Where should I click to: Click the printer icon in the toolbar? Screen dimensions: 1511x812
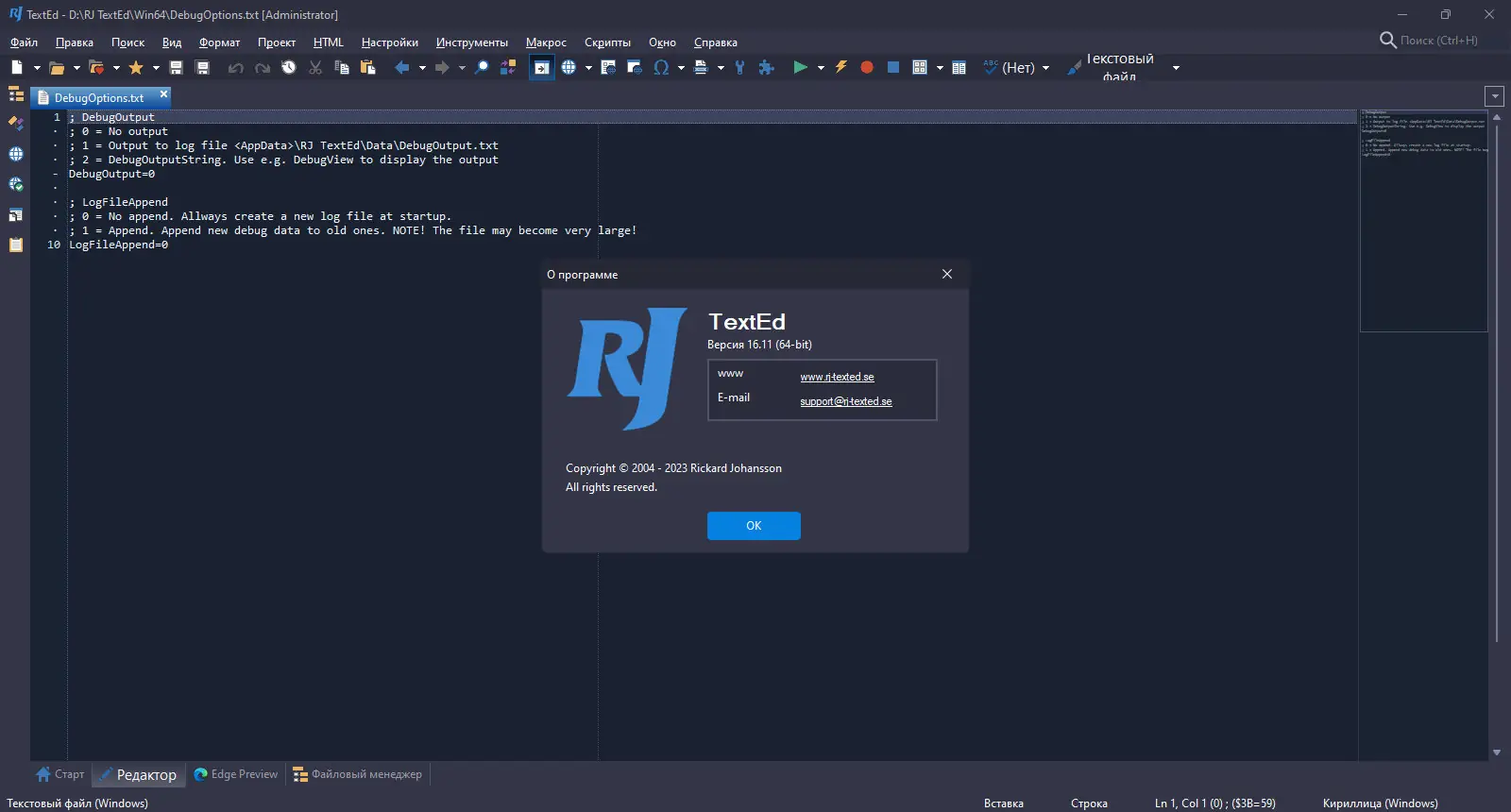click(x=701, y=67)
